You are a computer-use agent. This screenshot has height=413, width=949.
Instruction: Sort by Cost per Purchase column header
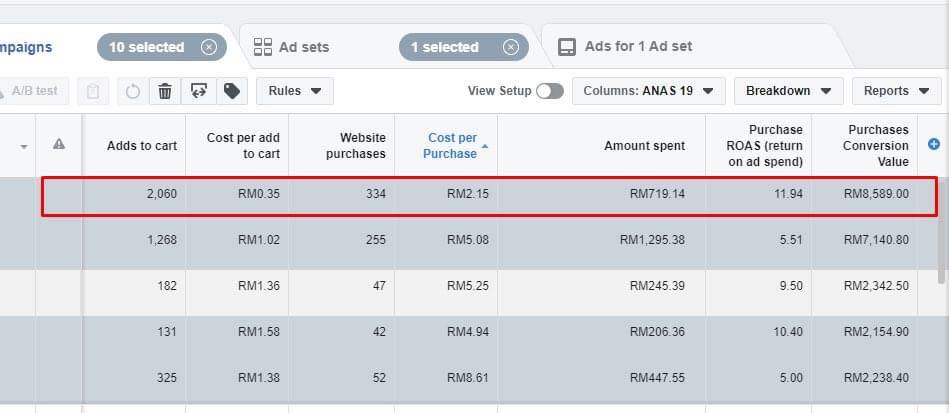pos(452,145)
